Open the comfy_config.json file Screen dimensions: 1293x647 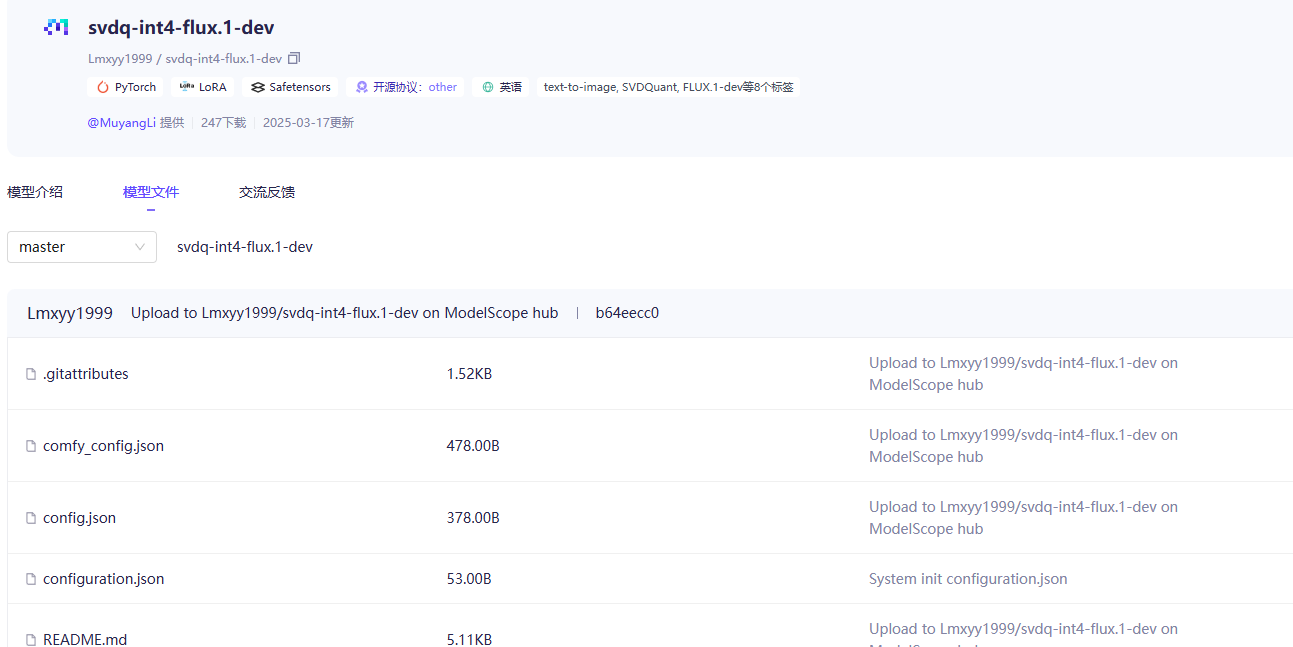103,446
